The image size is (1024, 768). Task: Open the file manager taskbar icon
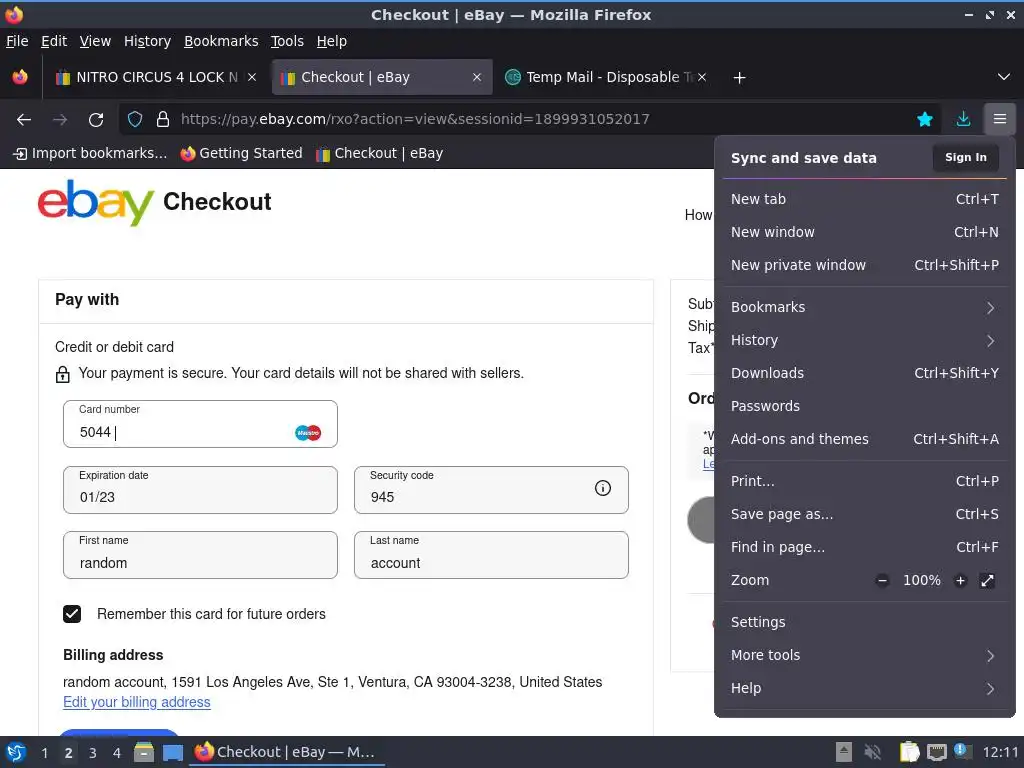(144, 752)
